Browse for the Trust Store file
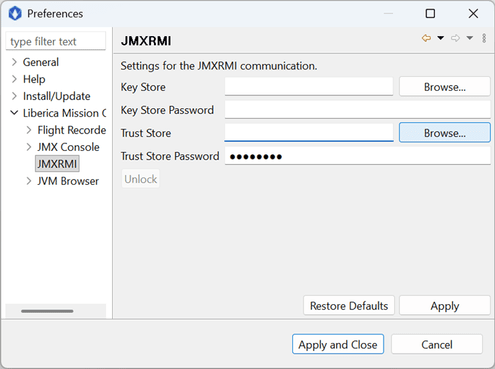The height and width of the screenshot is (369, 495). pyautogui.click(x=445, y=133)
